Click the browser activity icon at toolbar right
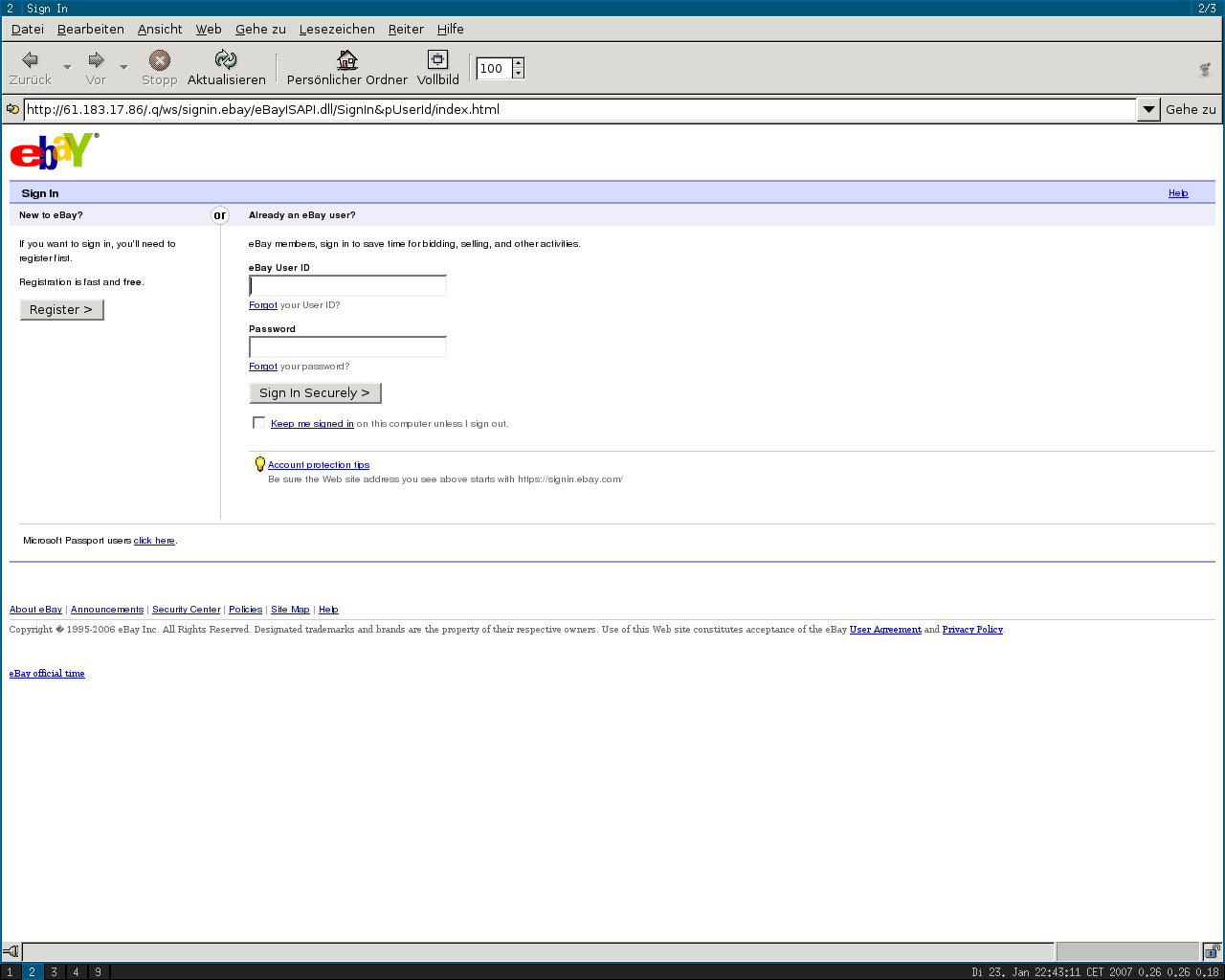The image size is (1225, 980). point(1206,69)
